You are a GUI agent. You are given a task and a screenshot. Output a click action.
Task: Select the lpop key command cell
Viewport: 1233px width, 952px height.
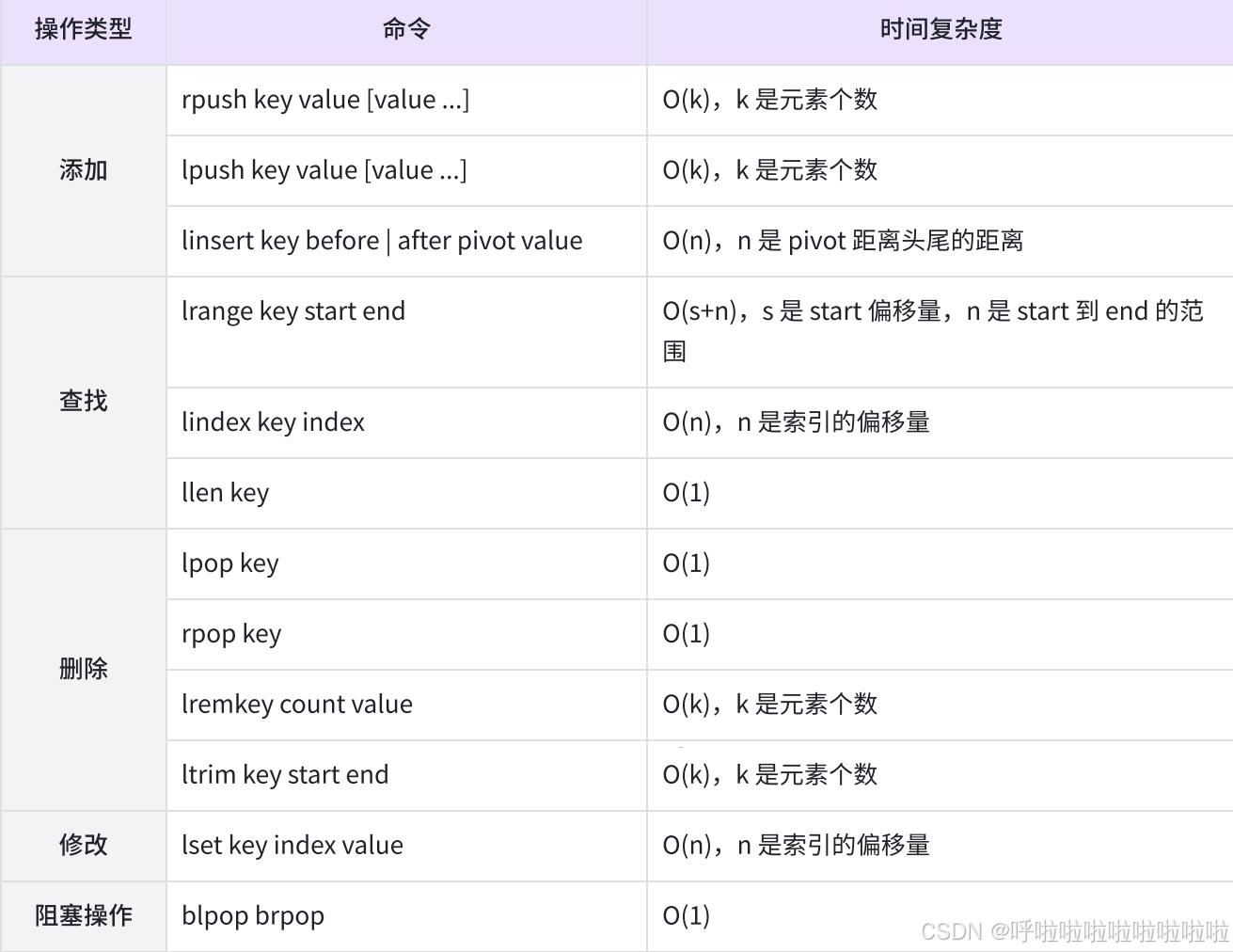pyautogui.click(x=406, y=564)
